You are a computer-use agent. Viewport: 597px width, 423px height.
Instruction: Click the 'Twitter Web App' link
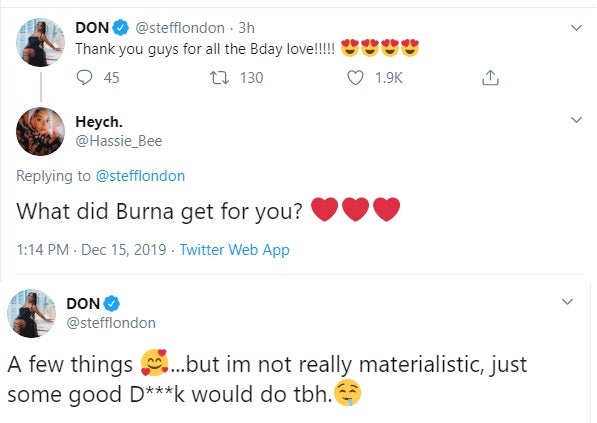(235, 250)
